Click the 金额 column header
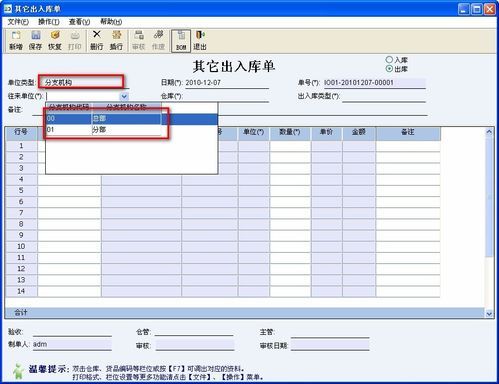This screenshot has height=384, width=499. [x=359, y=133]
